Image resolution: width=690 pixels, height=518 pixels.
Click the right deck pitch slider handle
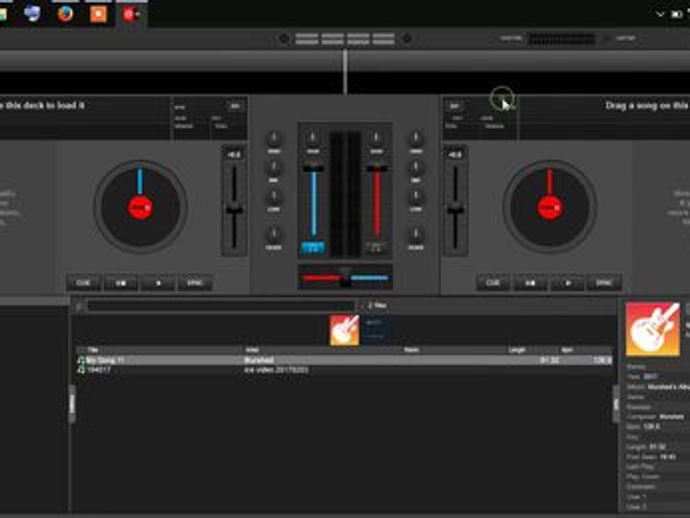coord(455,210)
